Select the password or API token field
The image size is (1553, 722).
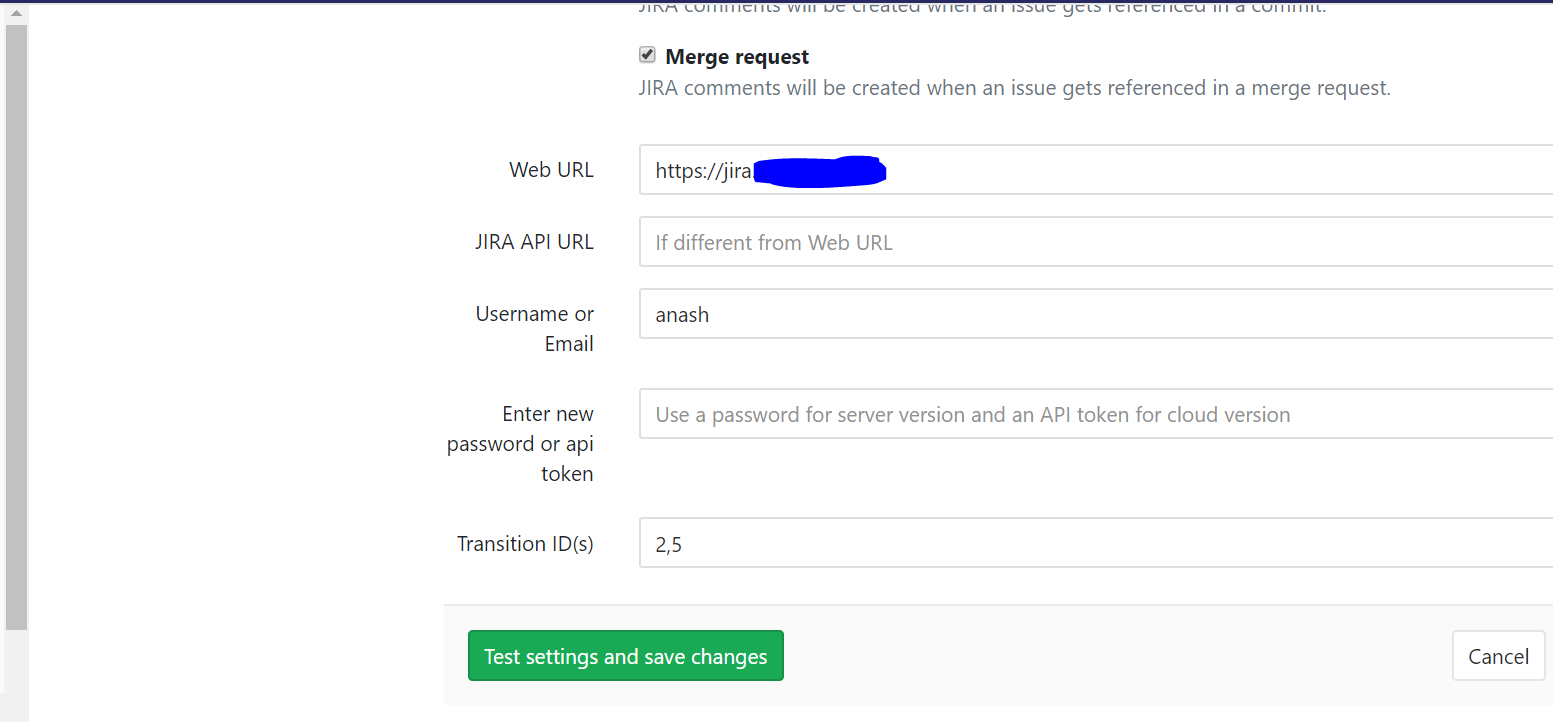pyautogui.click(x=1000, y=413)
